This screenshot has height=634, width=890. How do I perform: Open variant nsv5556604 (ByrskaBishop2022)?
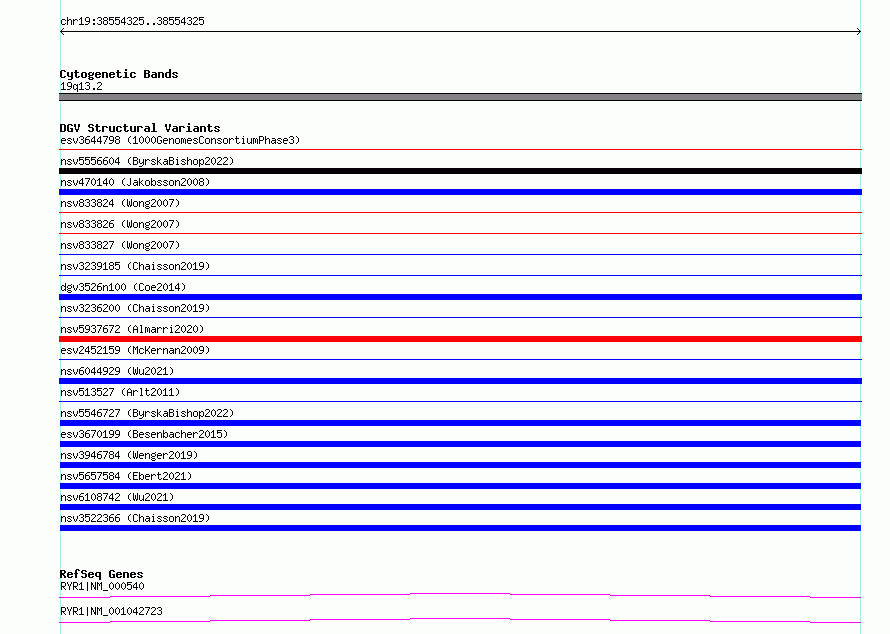coord(147,161)
